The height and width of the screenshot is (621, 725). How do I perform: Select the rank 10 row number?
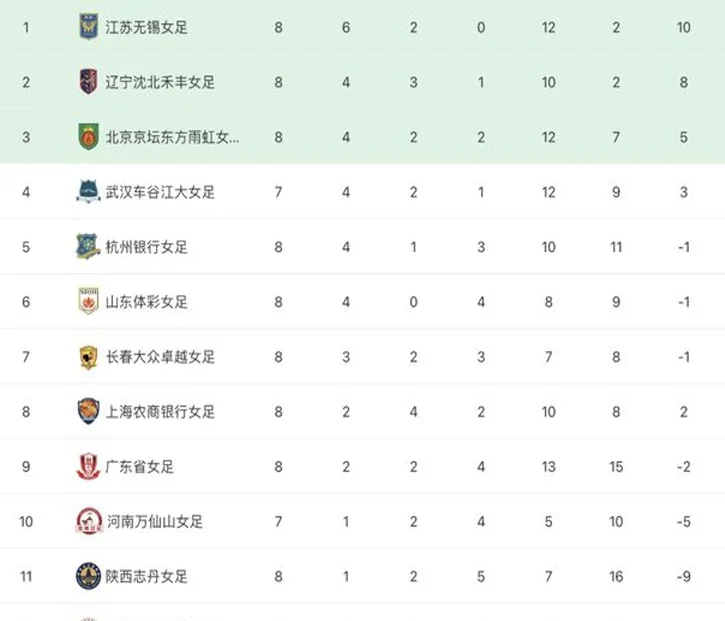[x=26, y=522]
